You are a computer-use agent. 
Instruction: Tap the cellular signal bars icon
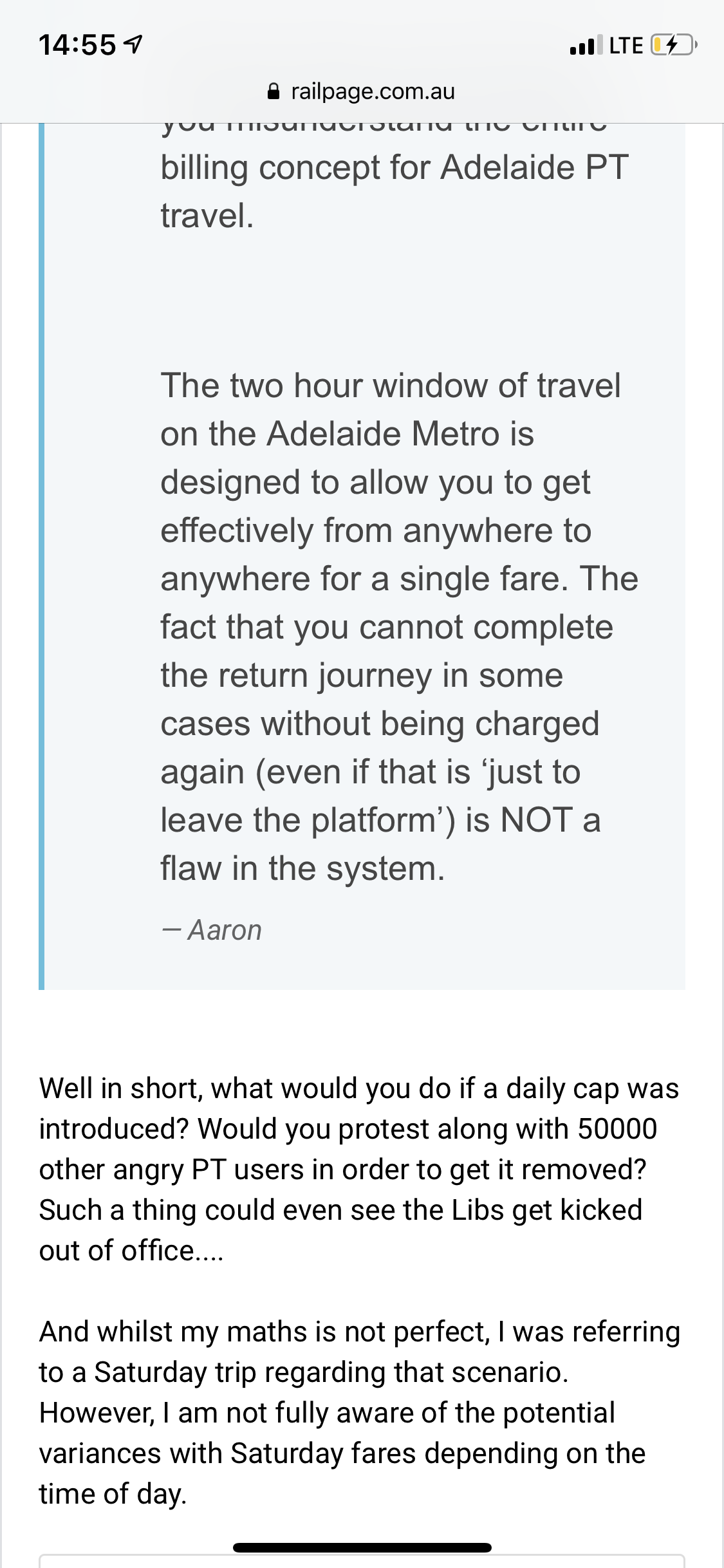586,45
